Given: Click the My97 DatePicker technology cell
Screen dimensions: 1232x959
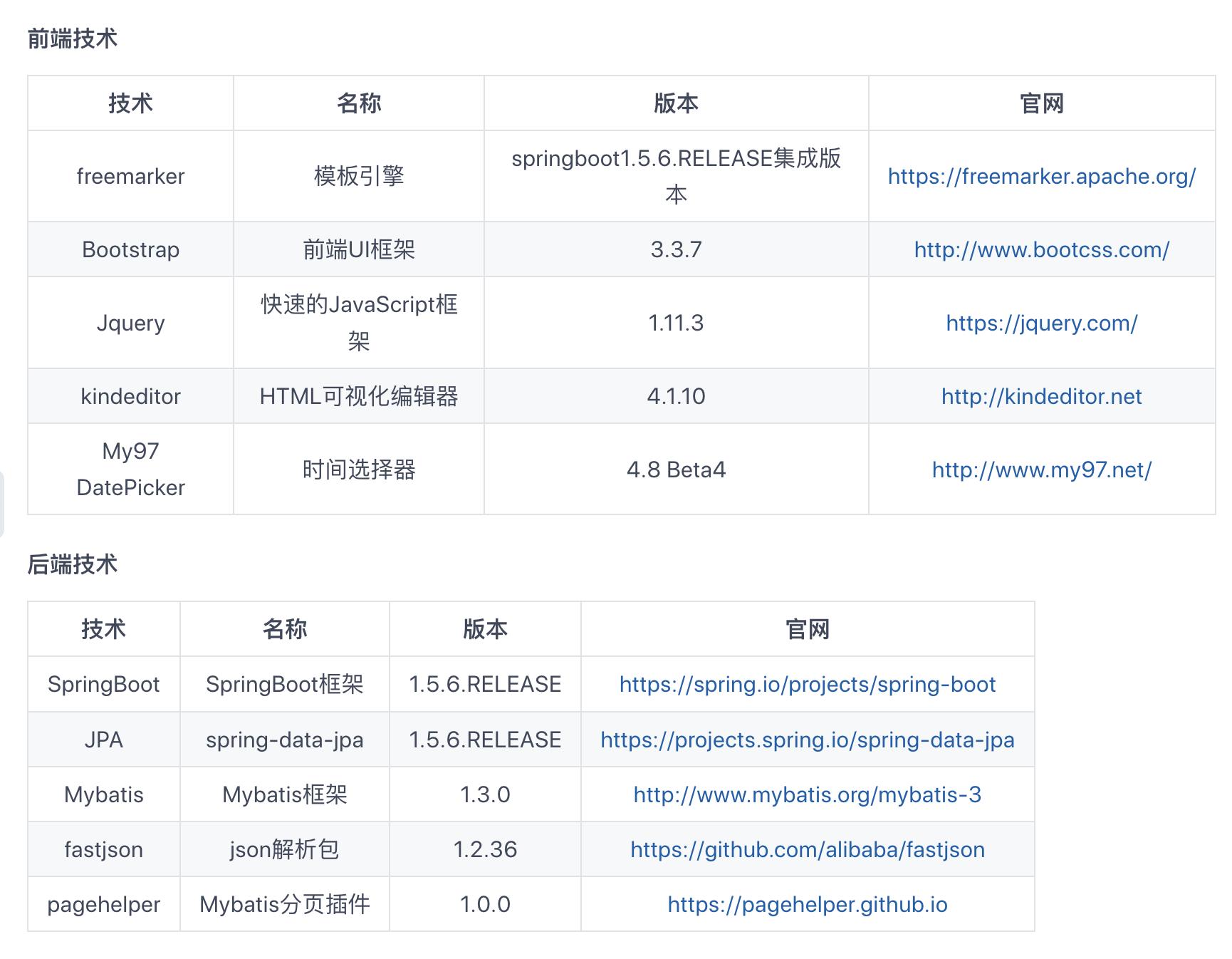Looking at the screenshot, I should coord(131,470).
